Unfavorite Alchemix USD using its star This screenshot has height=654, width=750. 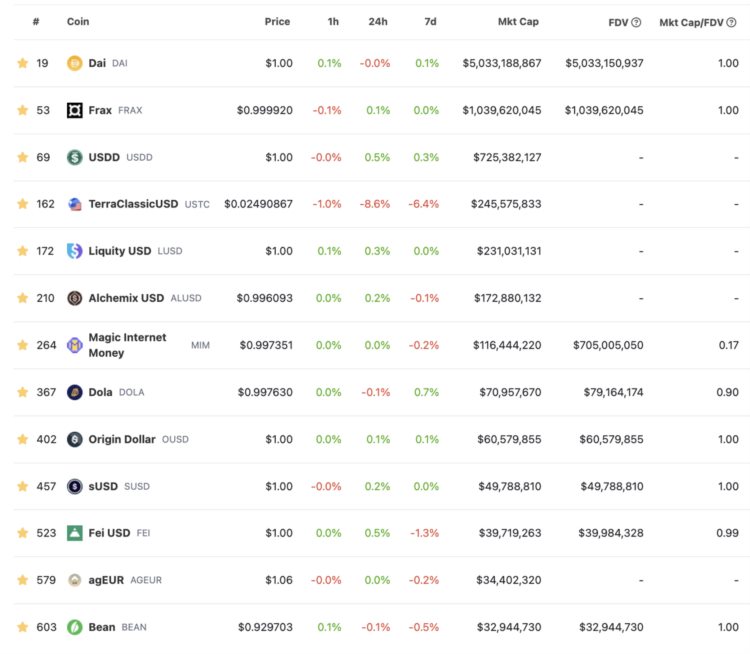(x=22, y=298)
